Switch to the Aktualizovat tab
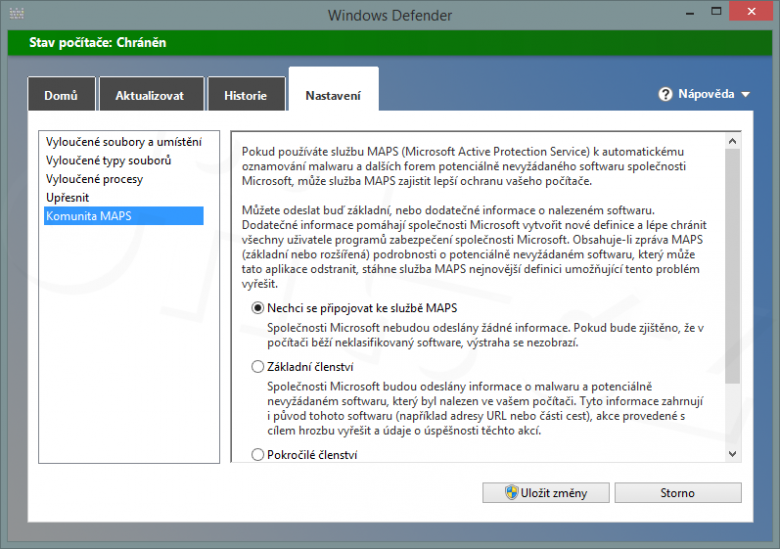 [152, 94]
